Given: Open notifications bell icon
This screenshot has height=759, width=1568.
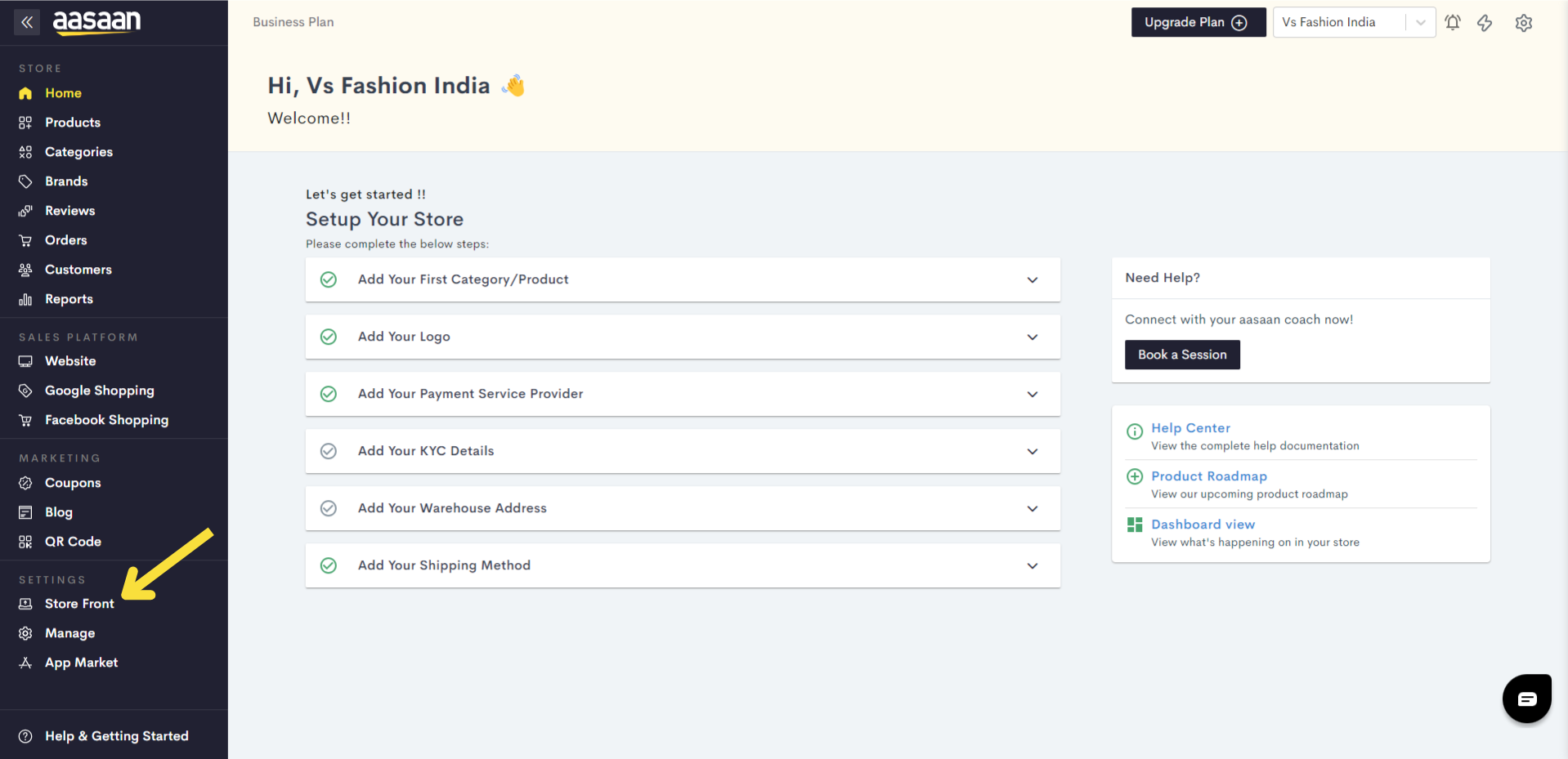Looking at the screenshot, I should coord(1453,22).
